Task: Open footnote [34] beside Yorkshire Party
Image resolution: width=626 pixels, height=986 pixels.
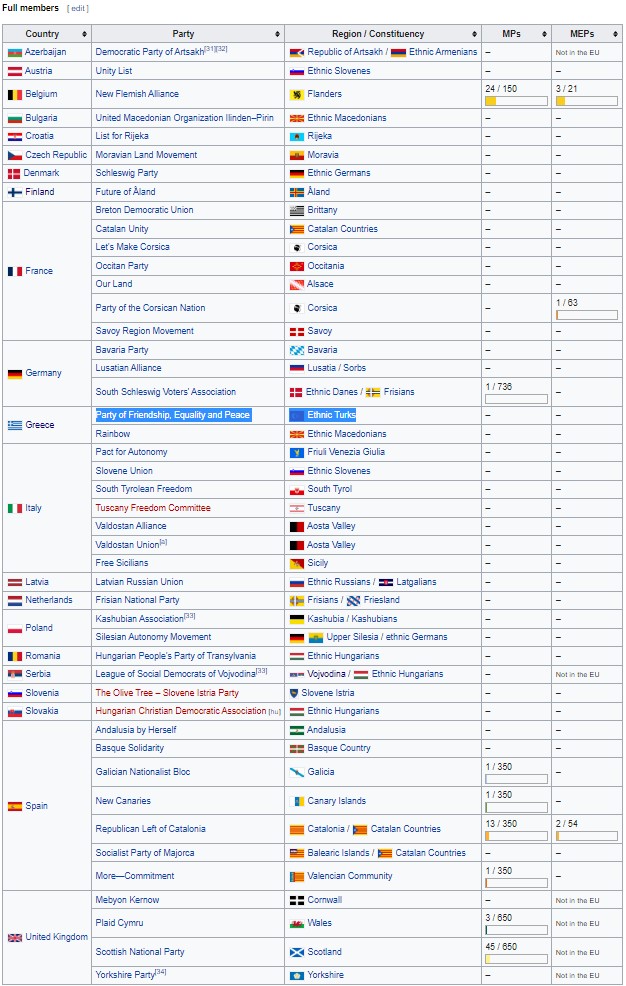Action: pos(161,972)
